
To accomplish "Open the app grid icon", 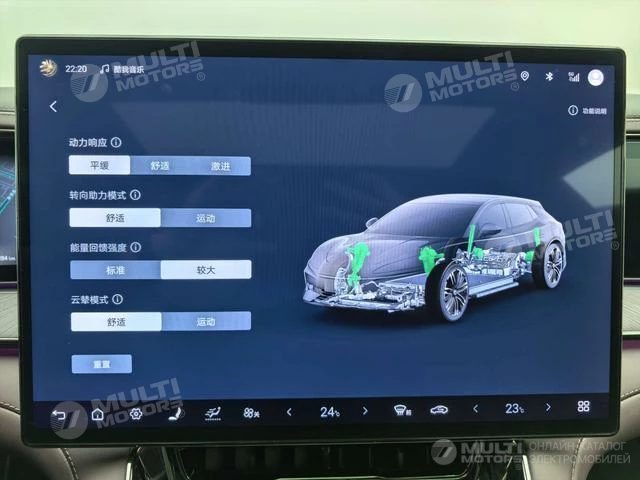I will point(583,407).
